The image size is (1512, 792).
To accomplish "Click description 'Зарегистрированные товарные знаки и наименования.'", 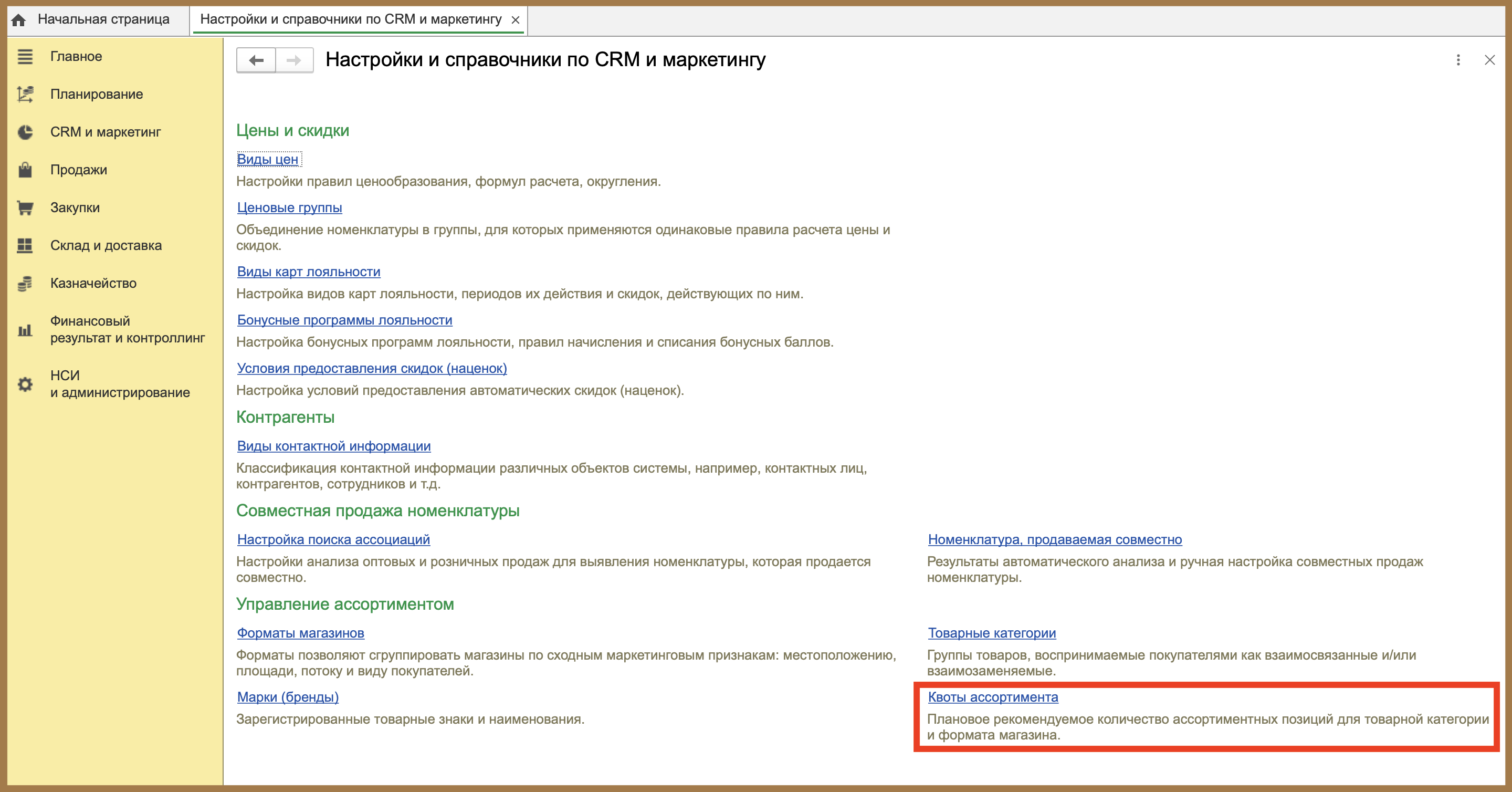I will tap(410, 719).
